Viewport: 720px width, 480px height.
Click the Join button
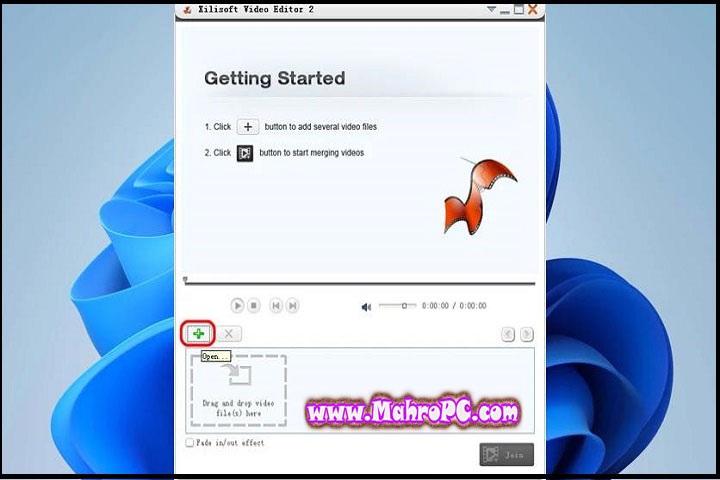point(506,454)
